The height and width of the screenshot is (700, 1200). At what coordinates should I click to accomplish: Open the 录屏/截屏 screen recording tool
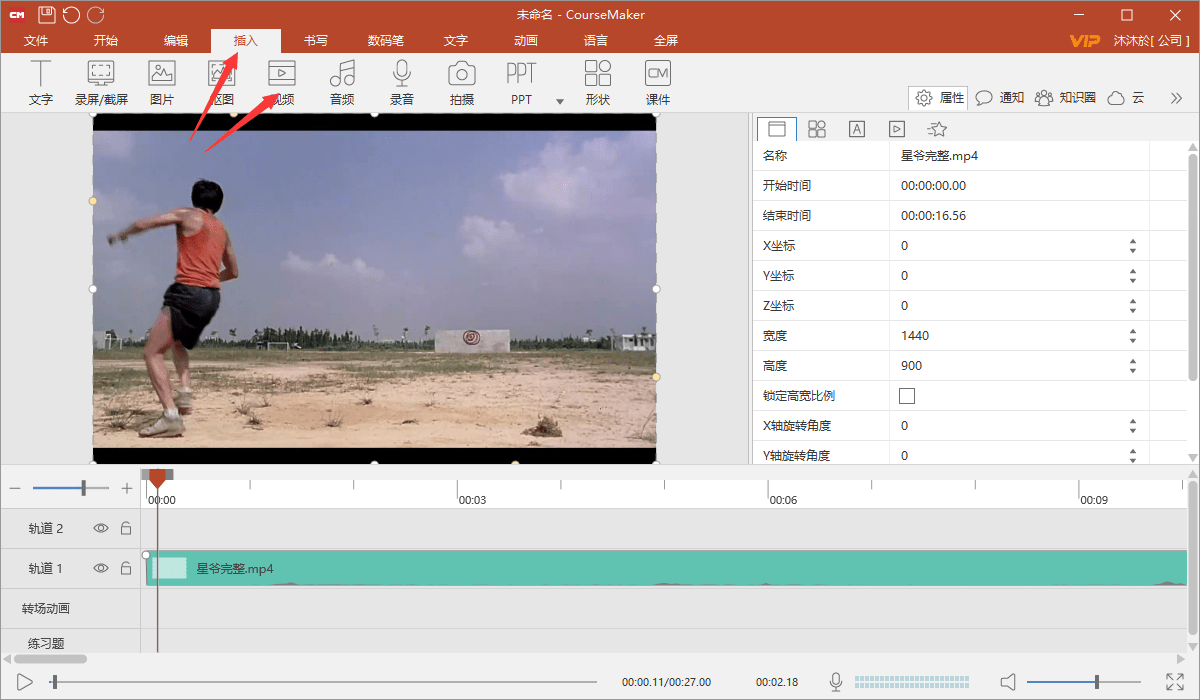click(x=101, y=82)
